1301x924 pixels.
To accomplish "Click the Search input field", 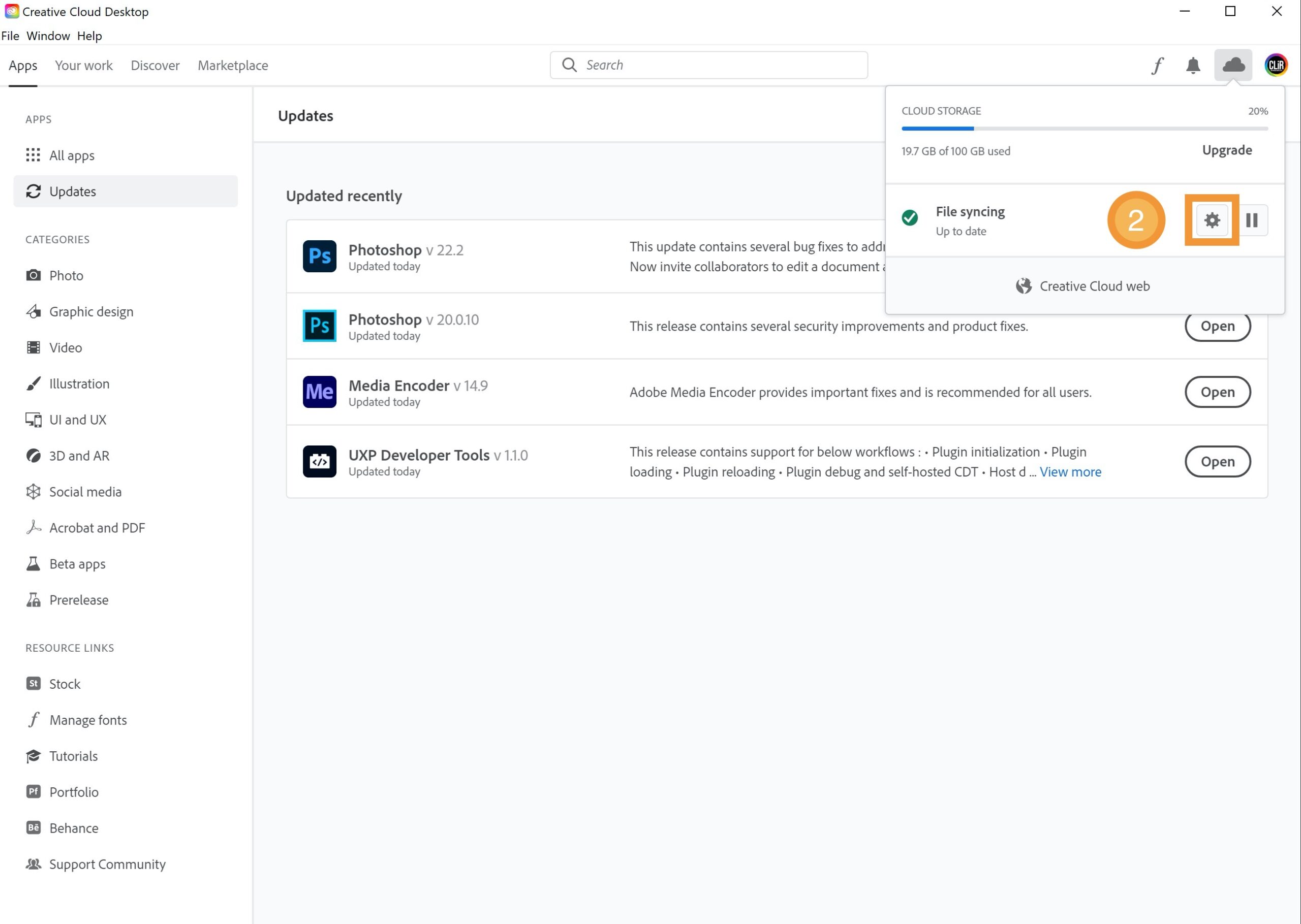I will [x=708, y=65].
